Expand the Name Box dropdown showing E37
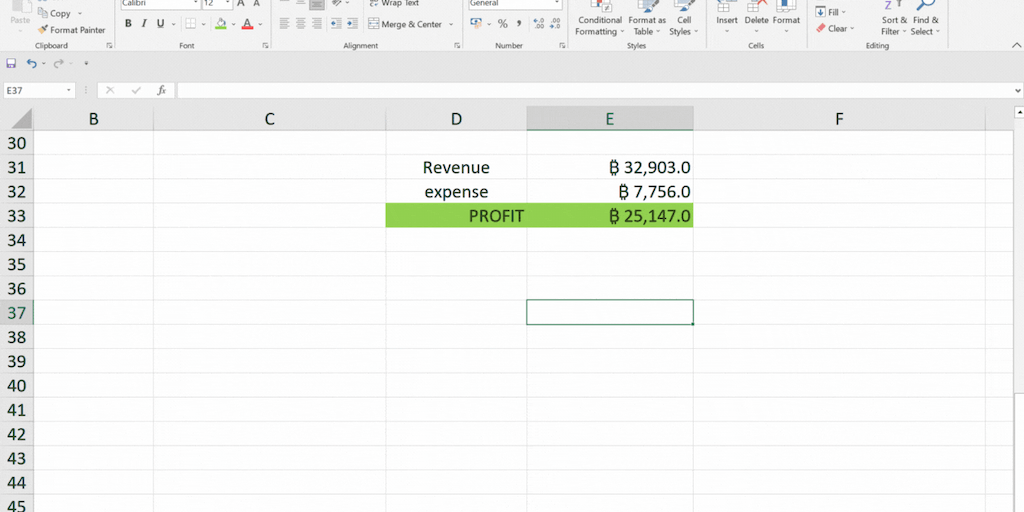 click(69, 90)
